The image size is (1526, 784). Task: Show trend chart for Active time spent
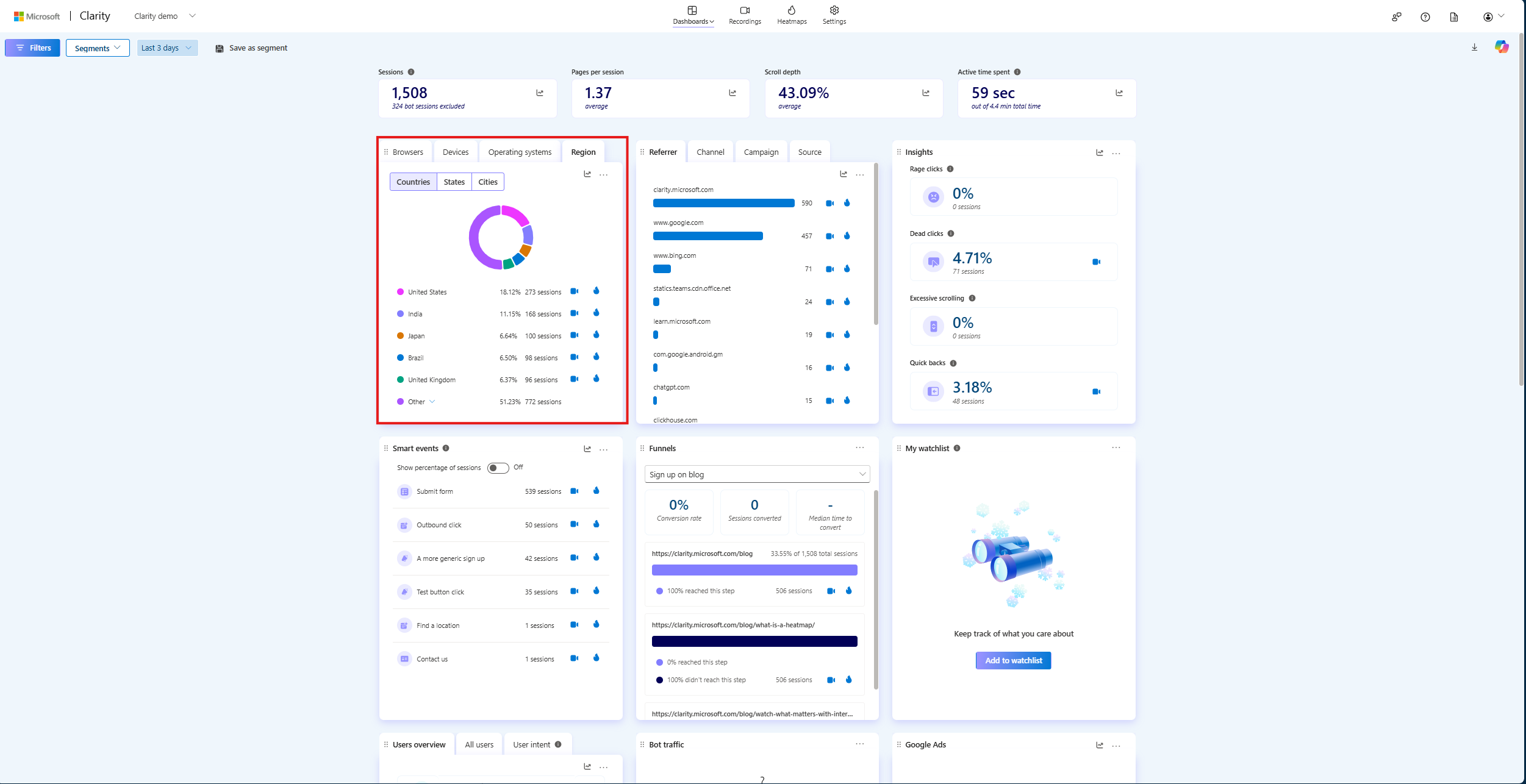click(x=1119, y=93)
